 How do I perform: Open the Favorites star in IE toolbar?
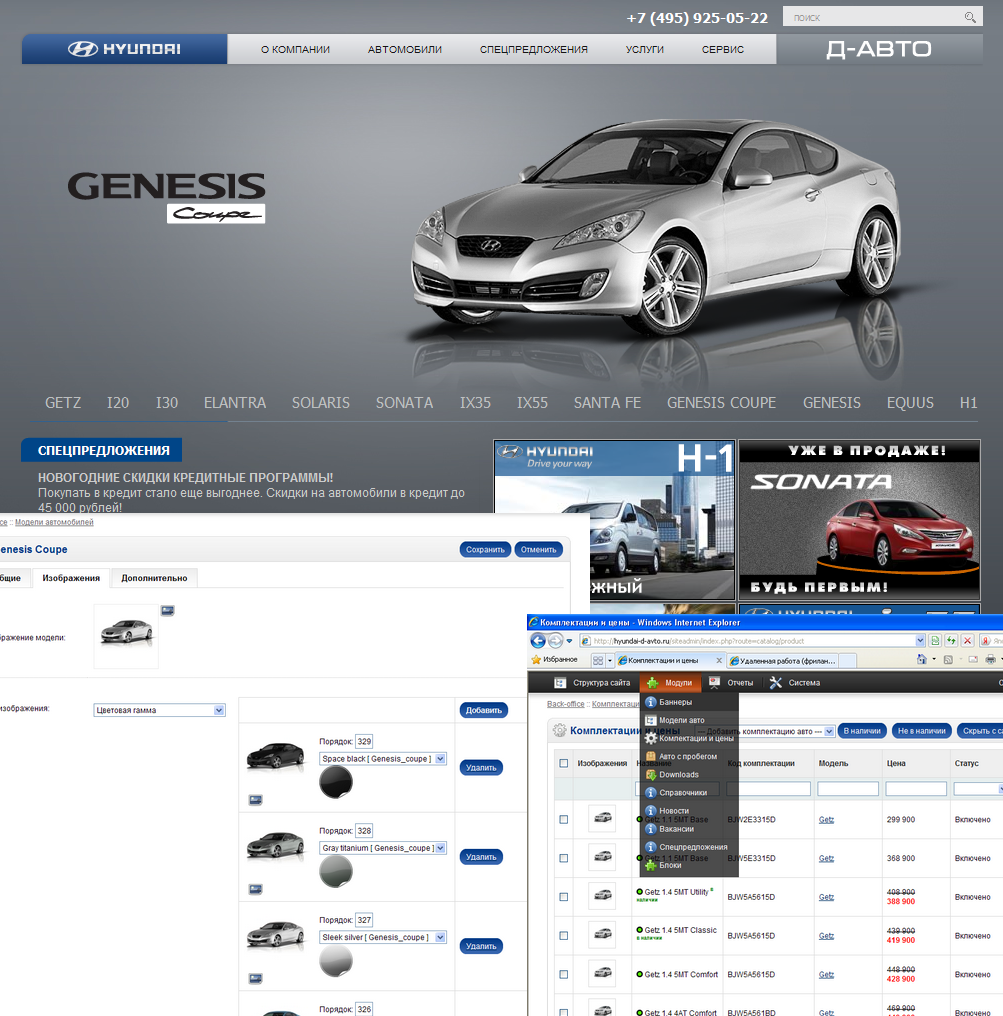[x=536, y=660]
